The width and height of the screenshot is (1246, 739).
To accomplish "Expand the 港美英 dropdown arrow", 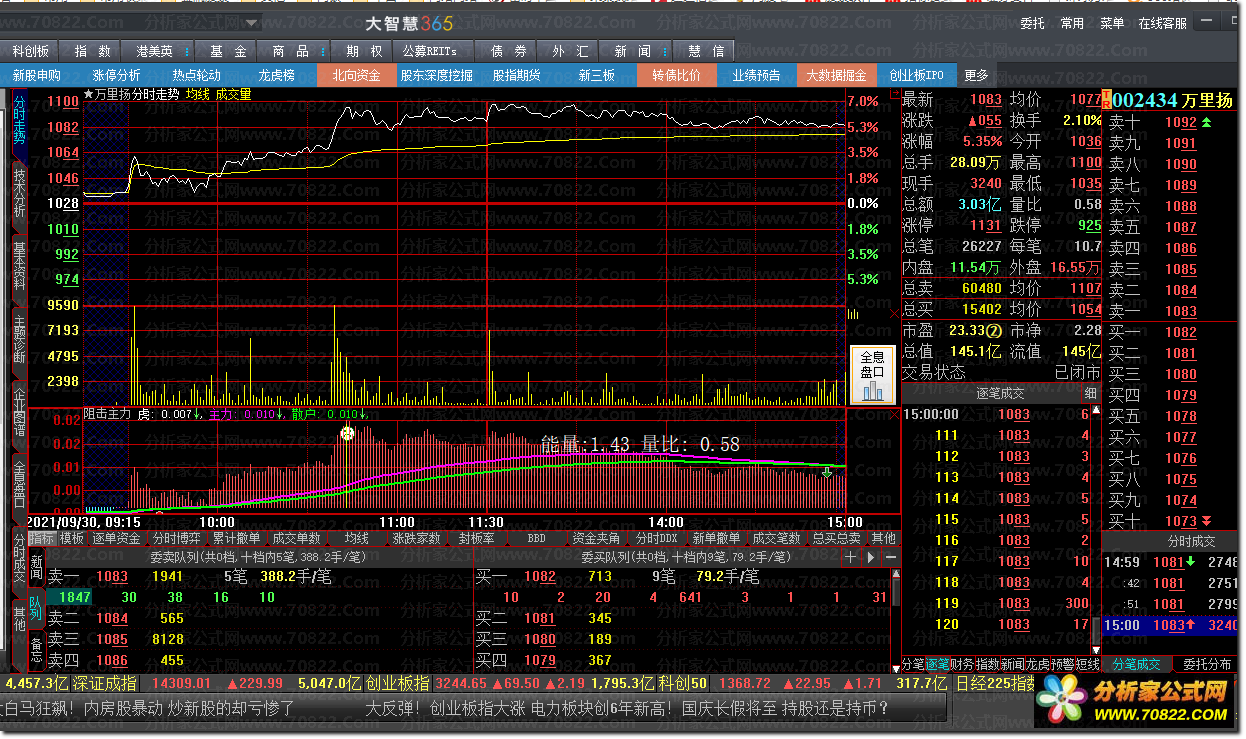I will click(186, 51).
